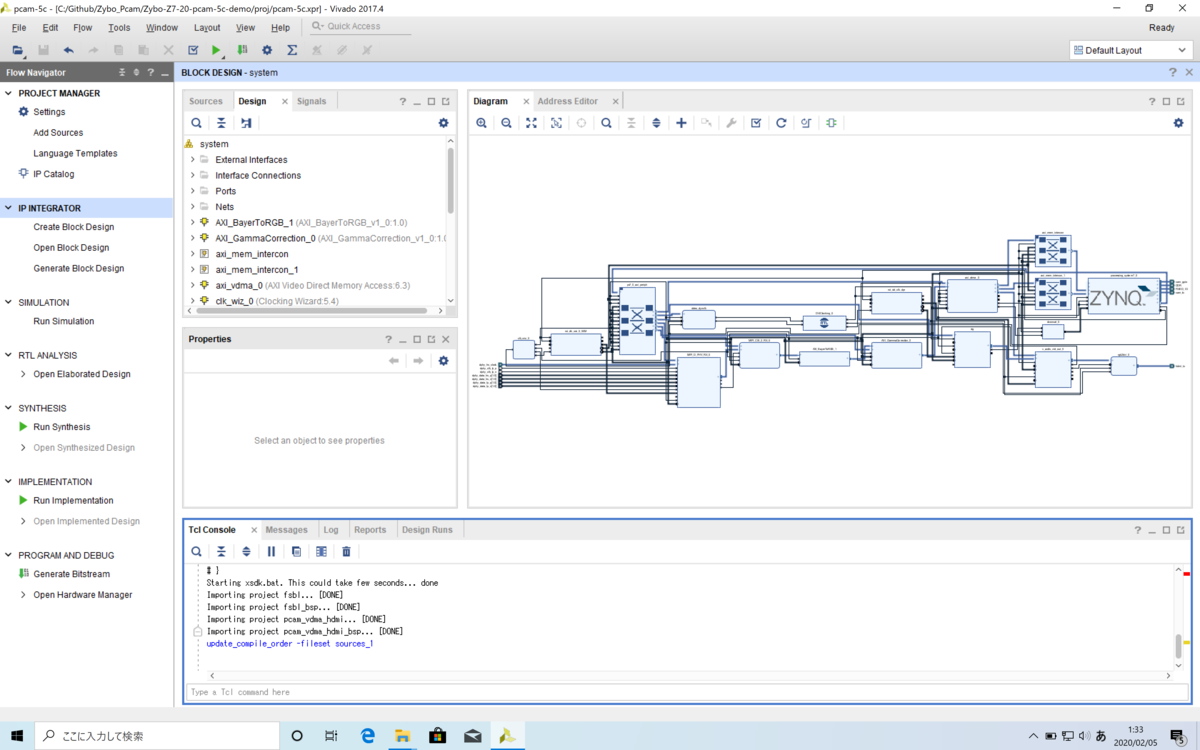Open the Properties panel settings gear
The height and width of the screenshot is (750, 1200).
point(444,360)
